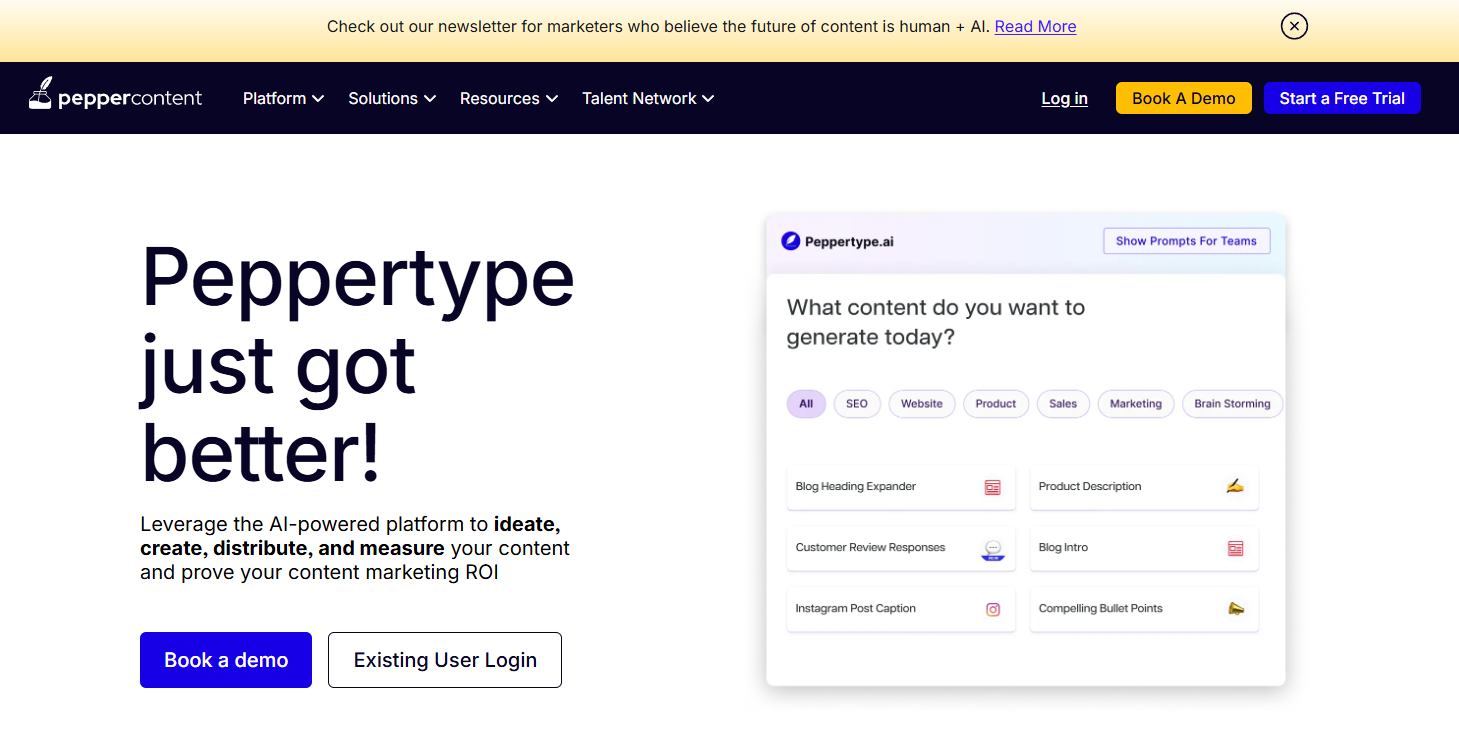
Task: Click the Peppertype.ai title text
Action: tap(849, 241)
